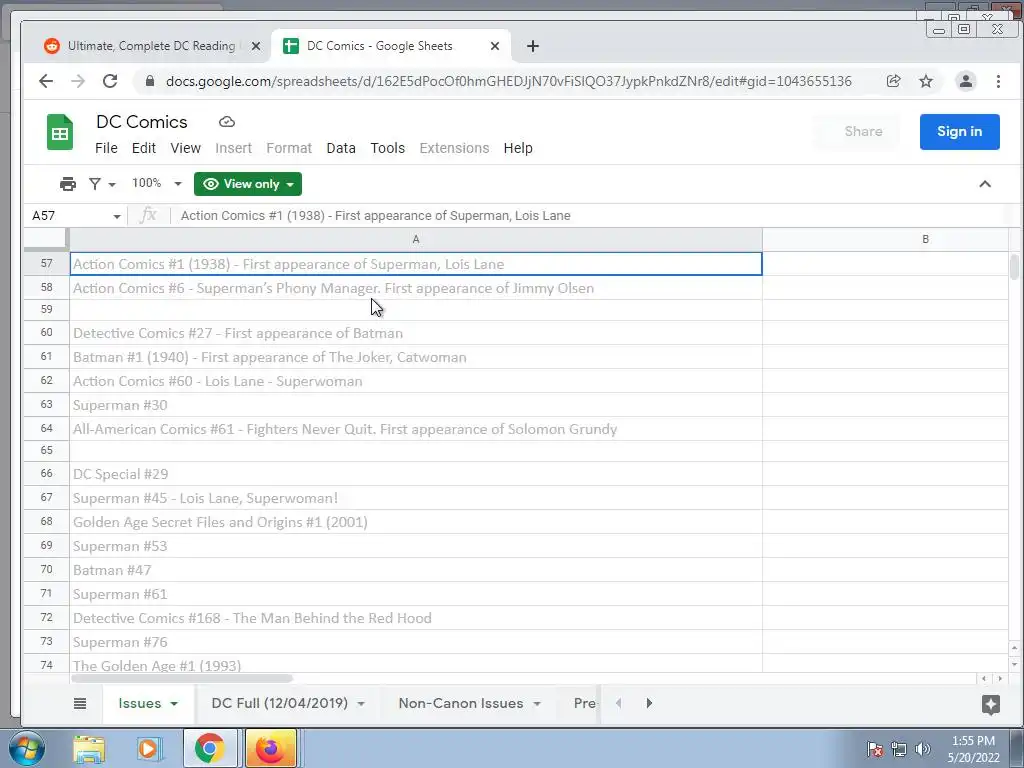Switch to the DC Full (12/04/2019) sheet
Screen dimensions: 1024x768
(x=280, y=703)
